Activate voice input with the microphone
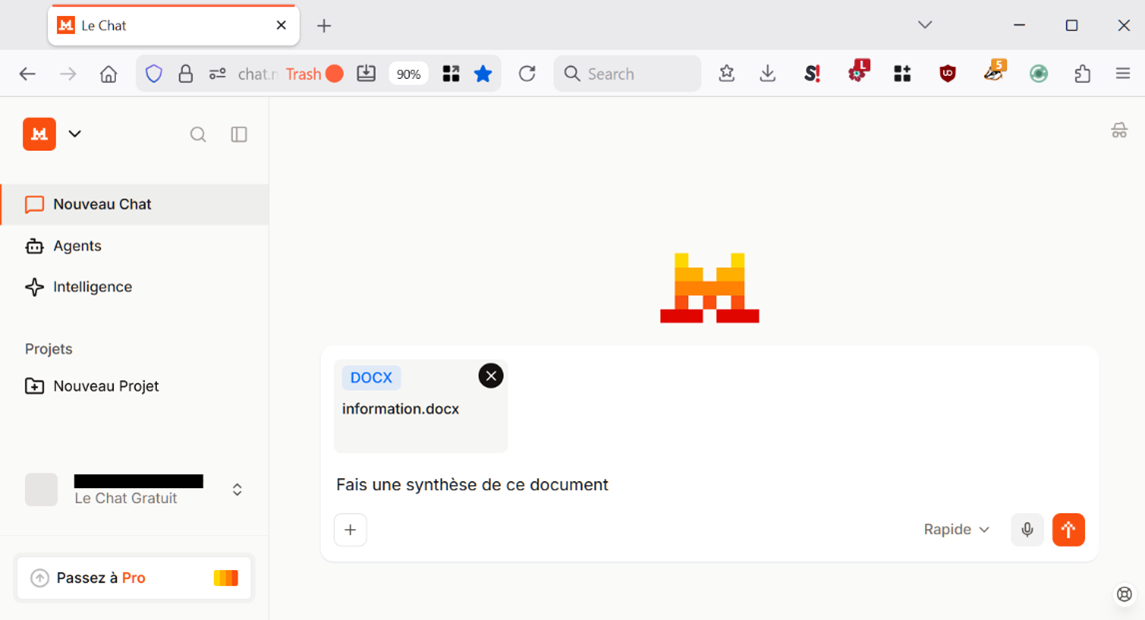Image resolution: width=1145 pixels, height=620 pixels. pos(1026,529)
